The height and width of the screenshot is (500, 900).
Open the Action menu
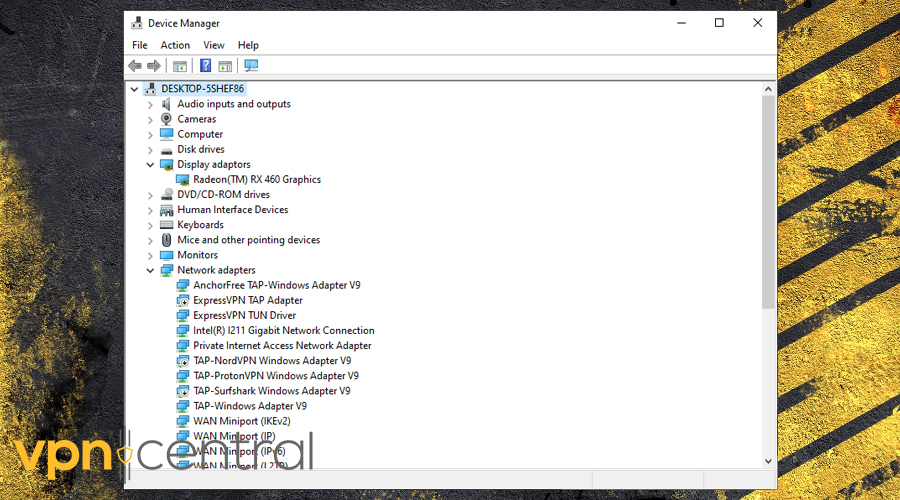pos(175,45)
